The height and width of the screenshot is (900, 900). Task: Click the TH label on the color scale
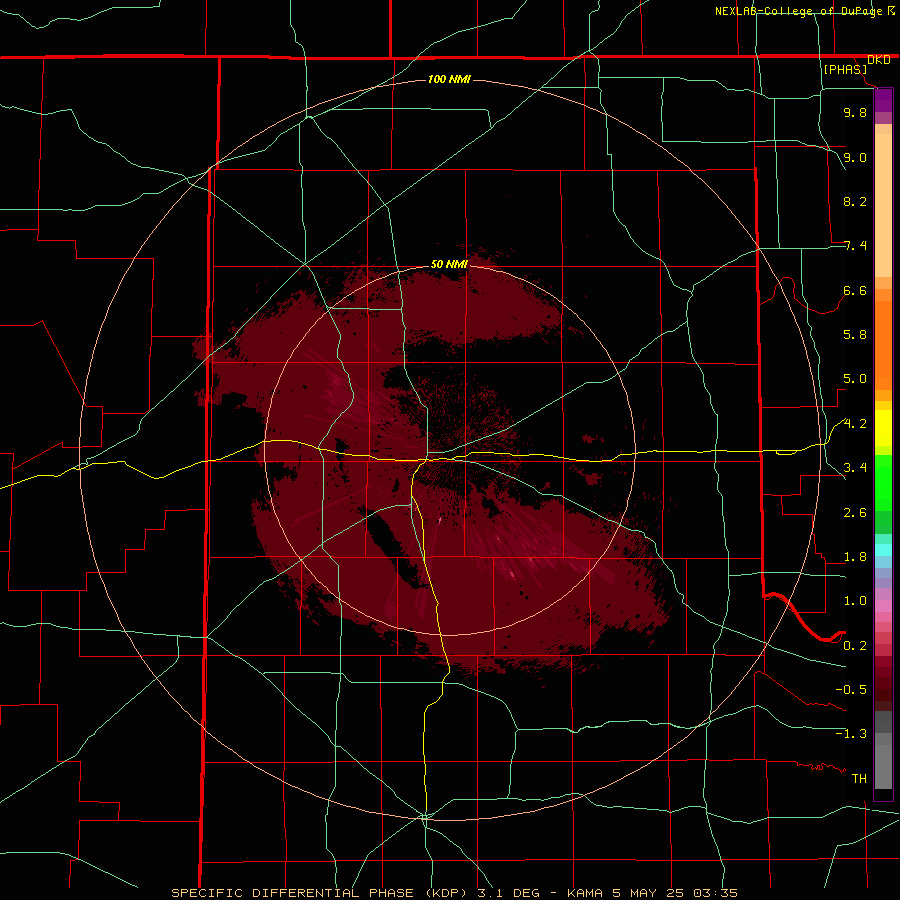click(859, 778)
